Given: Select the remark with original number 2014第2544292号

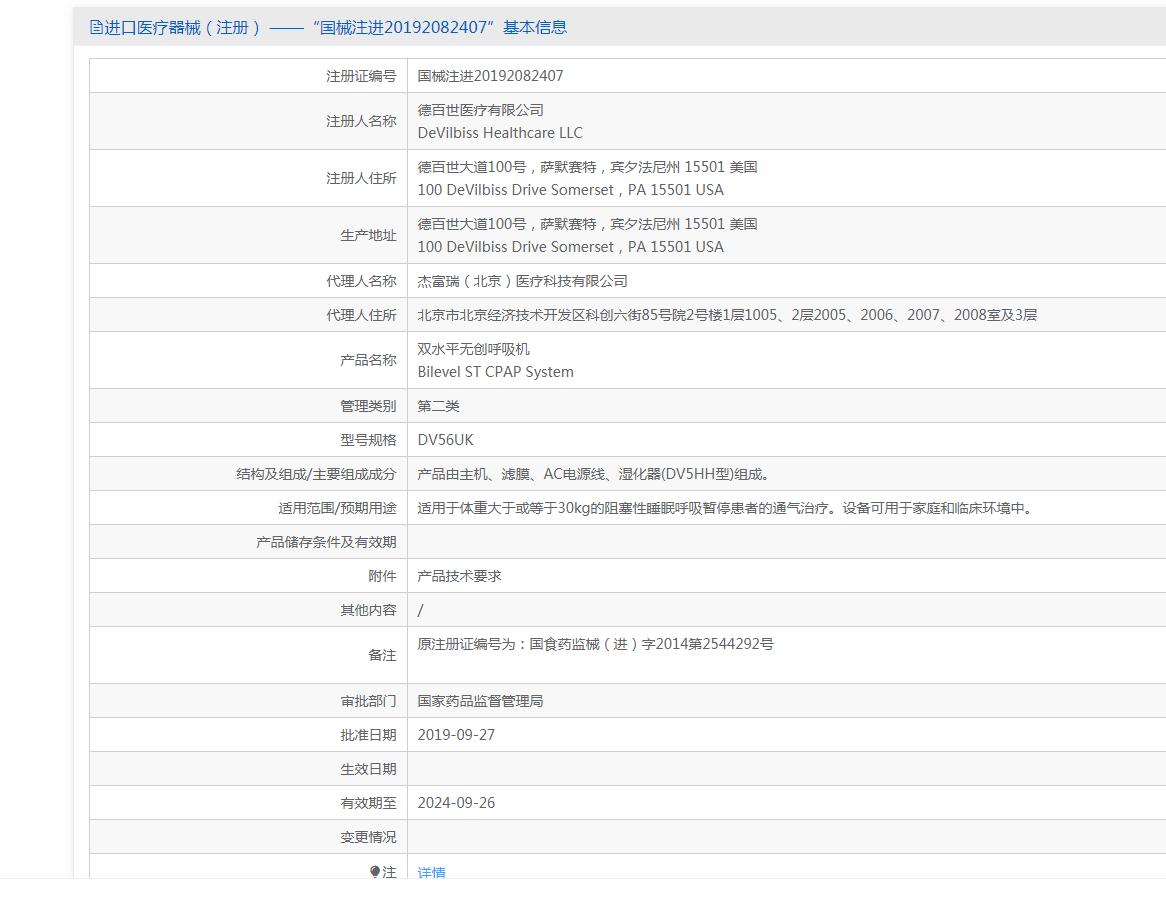Looking at the screenshot, I should (x=595, y=644).
